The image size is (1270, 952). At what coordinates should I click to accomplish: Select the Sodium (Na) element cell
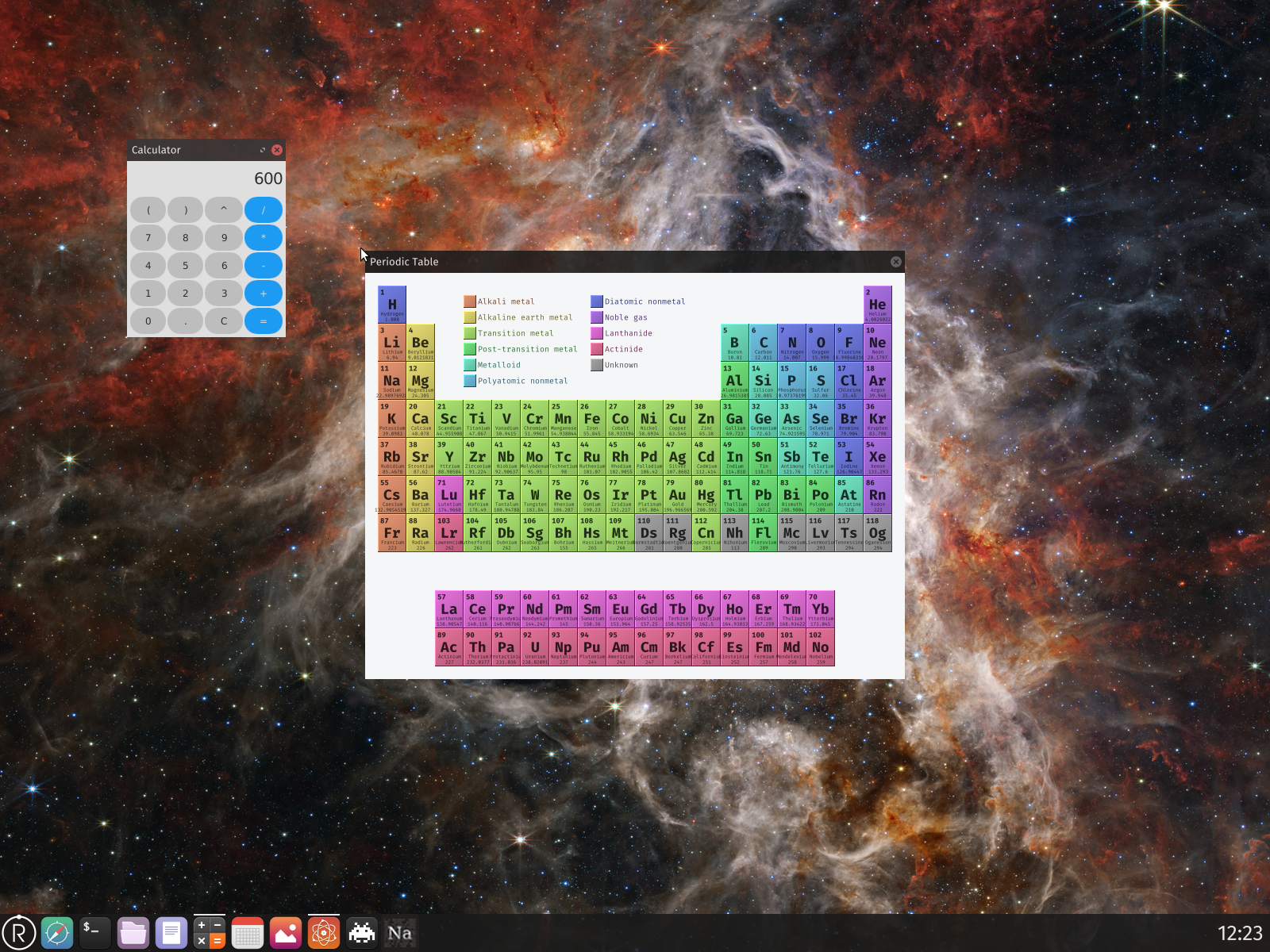tap(392, 381)
